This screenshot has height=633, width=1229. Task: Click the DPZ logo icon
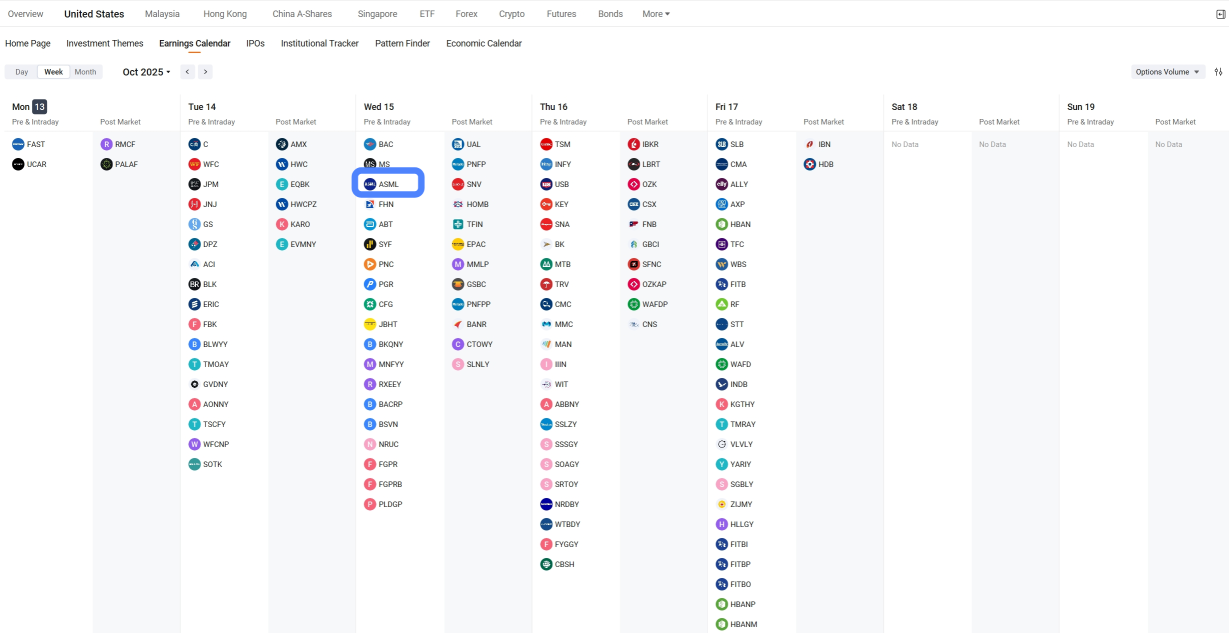point(194,244)
